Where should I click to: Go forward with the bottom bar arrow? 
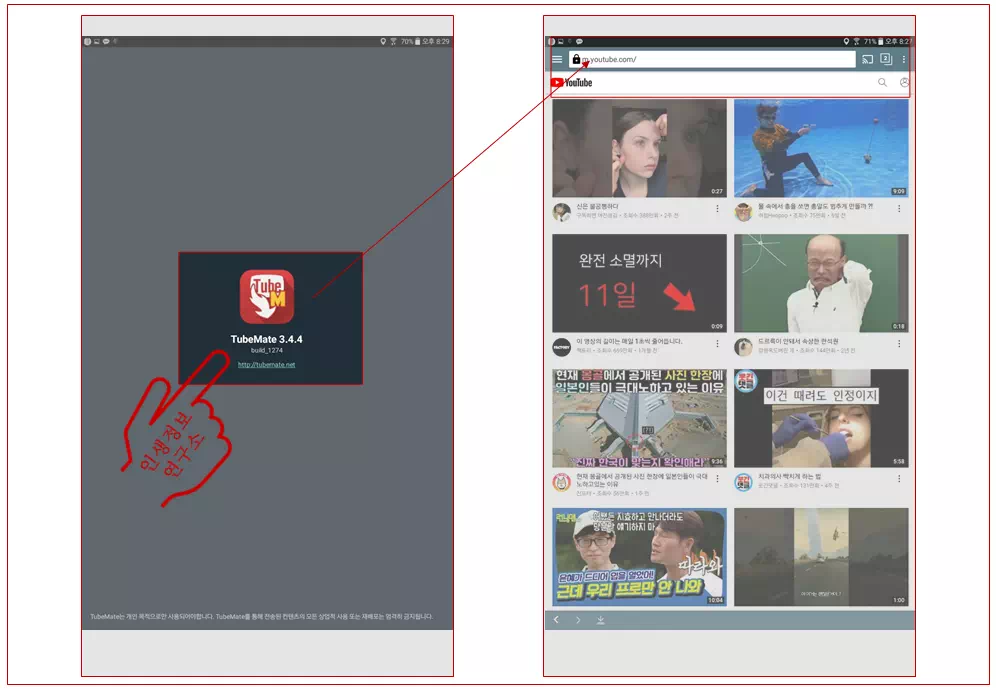pyautogui.click(x=578, y=619)
